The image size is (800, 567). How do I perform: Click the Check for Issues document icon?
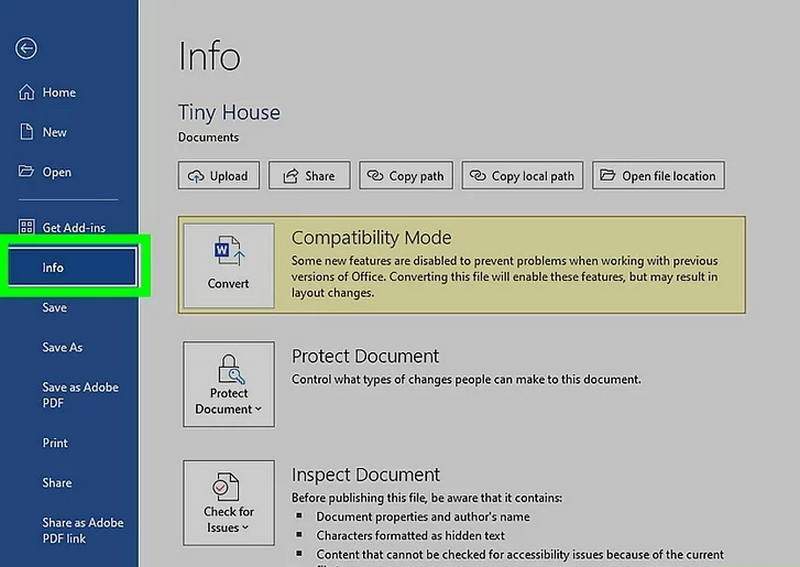pyautogui.click(x=228, y=487)
